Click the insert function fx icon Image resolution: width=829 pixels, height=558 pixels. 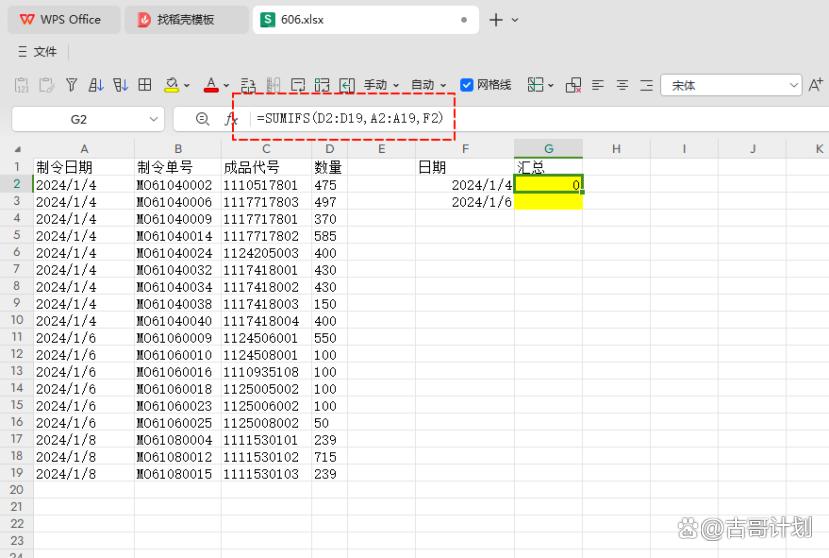[231, 119]
